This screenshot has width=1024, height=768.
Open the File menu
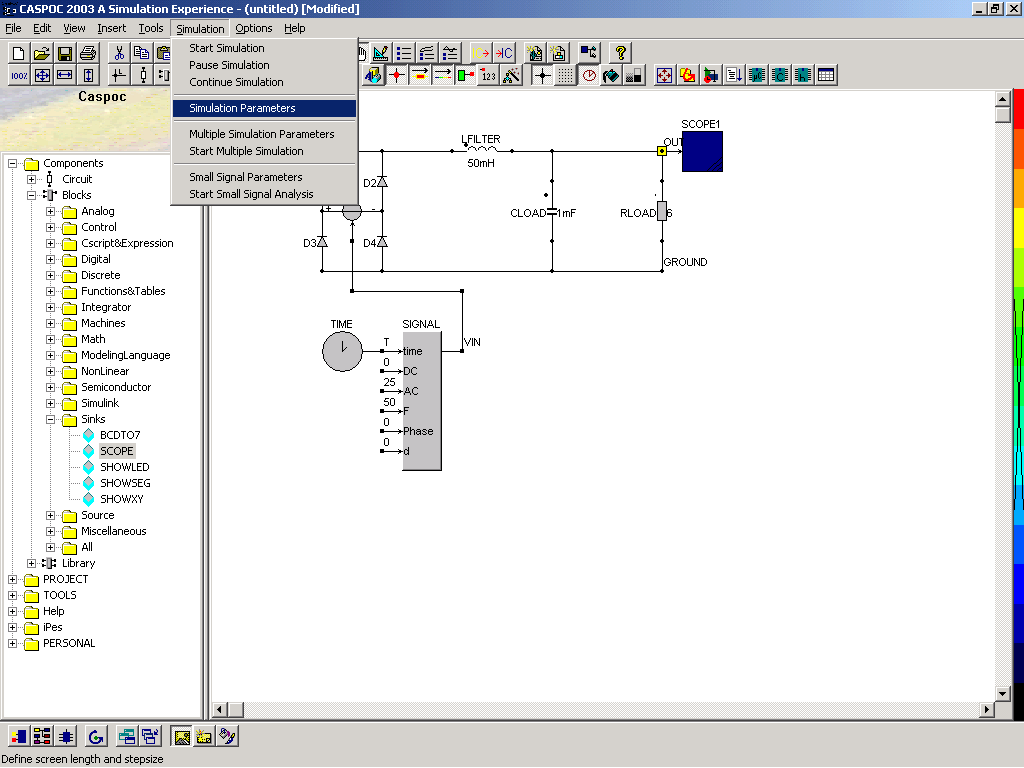point(13,28)
